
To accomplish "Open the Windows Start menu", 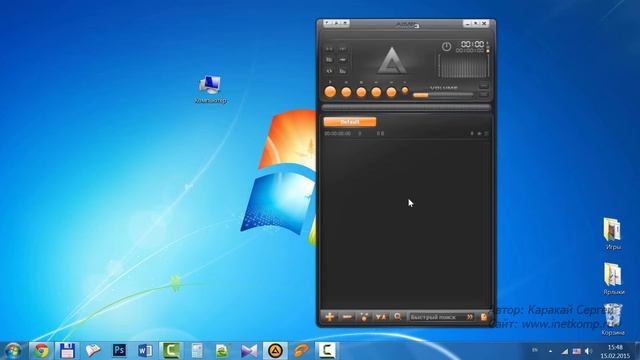I will pyautogui.click(x=13, y=351).
